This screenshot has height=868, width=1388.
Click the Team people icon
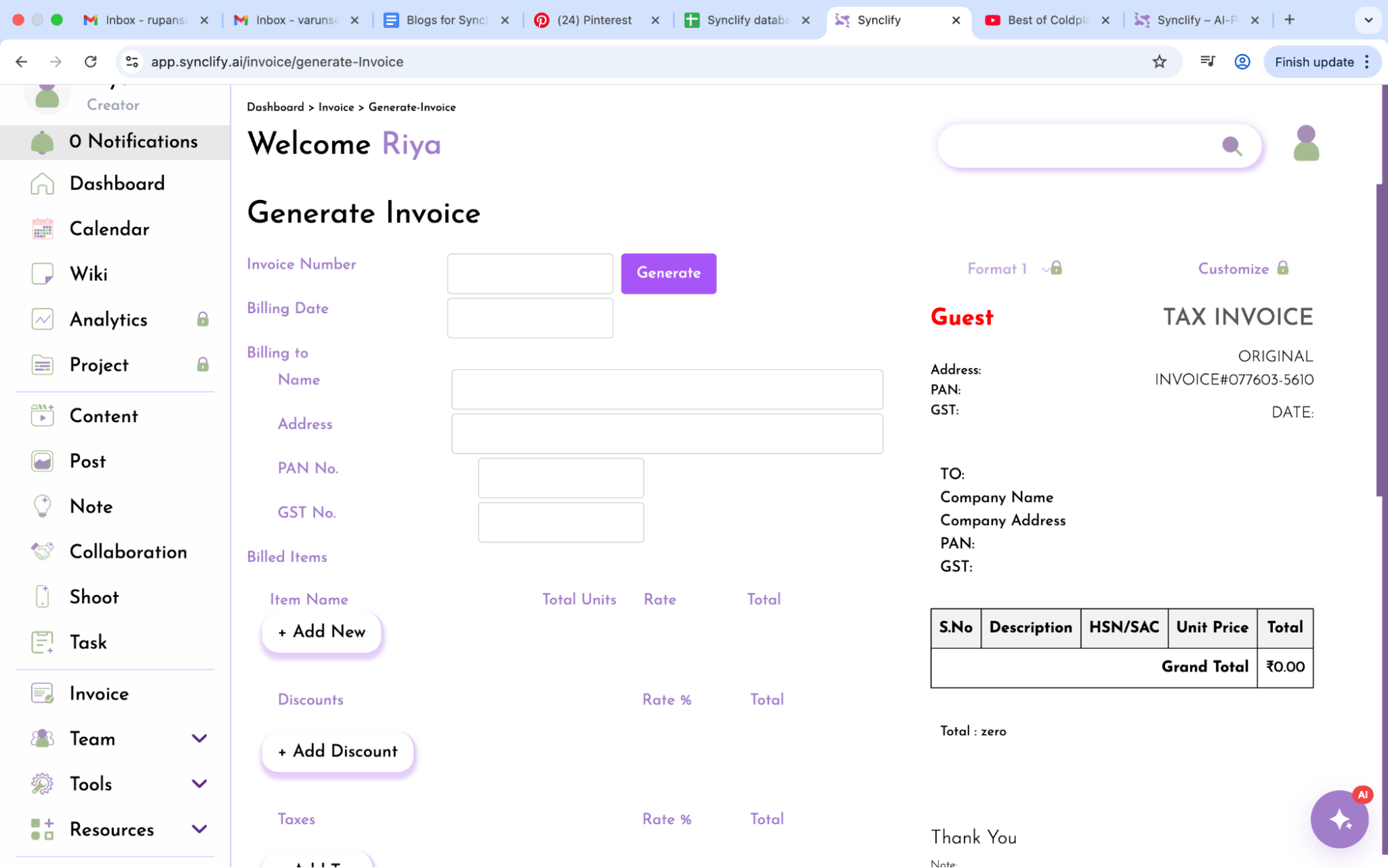pos(42,739)
